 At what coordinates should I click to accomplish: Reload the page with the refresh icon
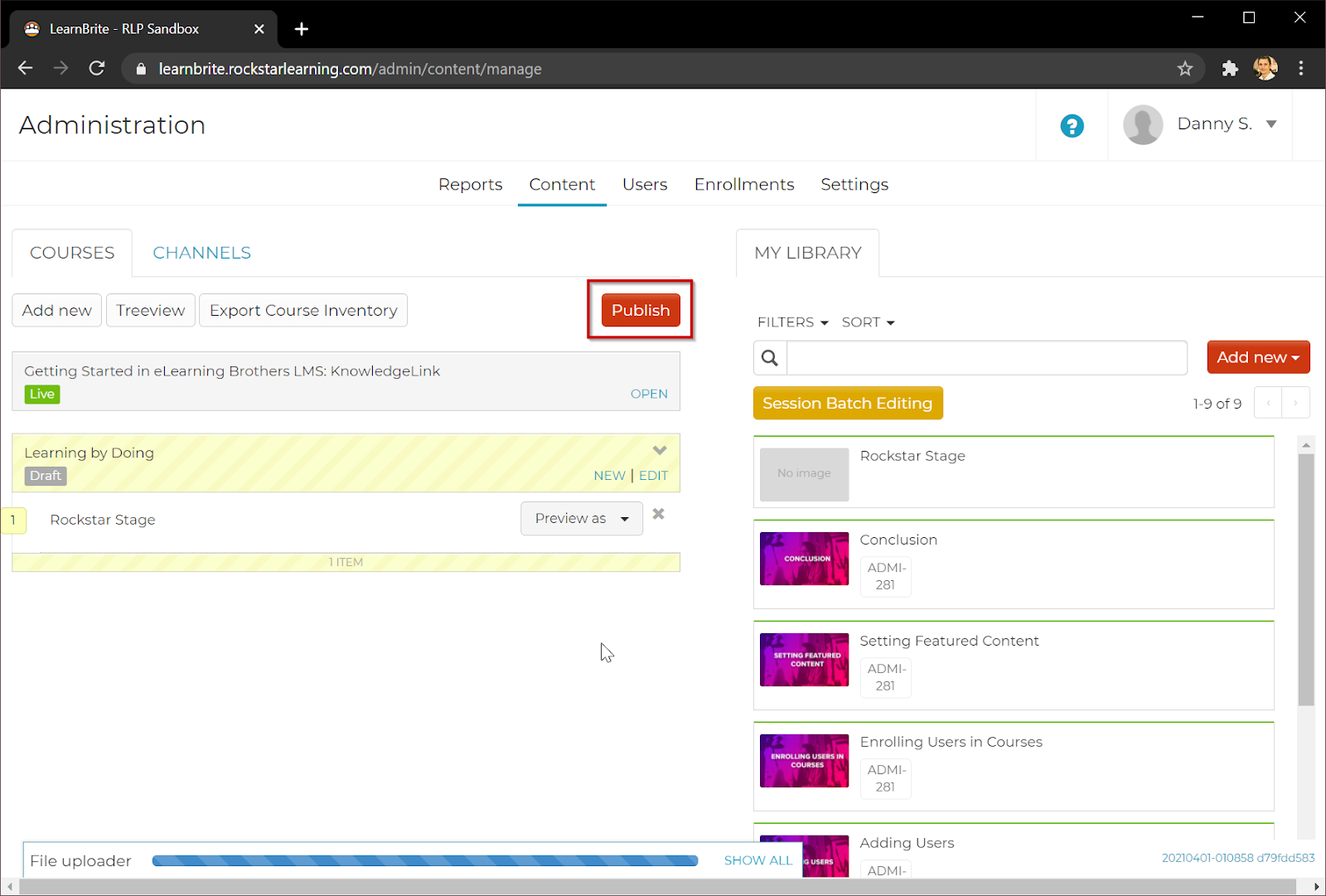point(97,68)
